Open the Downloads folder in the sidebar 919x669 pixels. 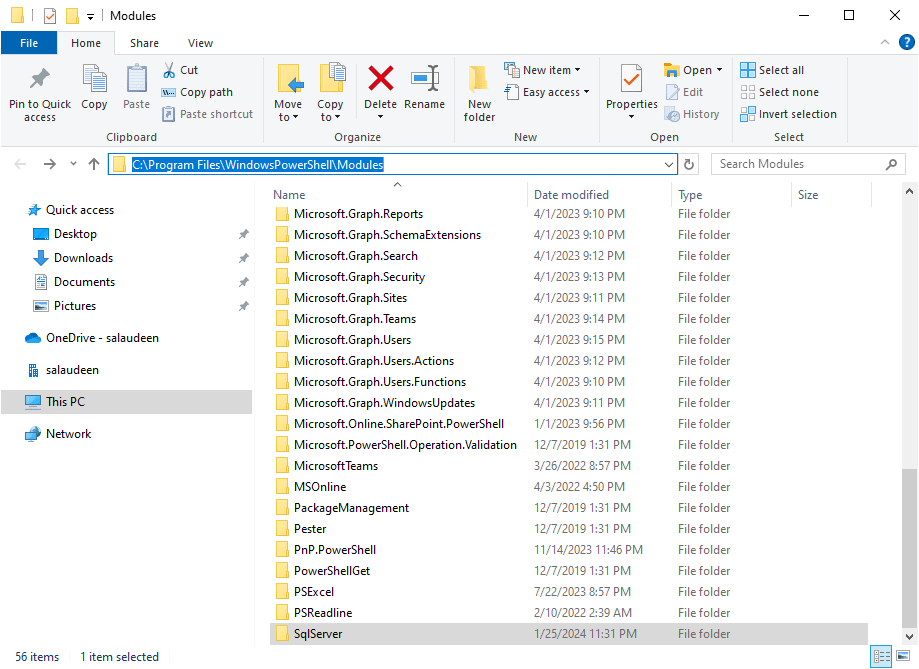81,257
